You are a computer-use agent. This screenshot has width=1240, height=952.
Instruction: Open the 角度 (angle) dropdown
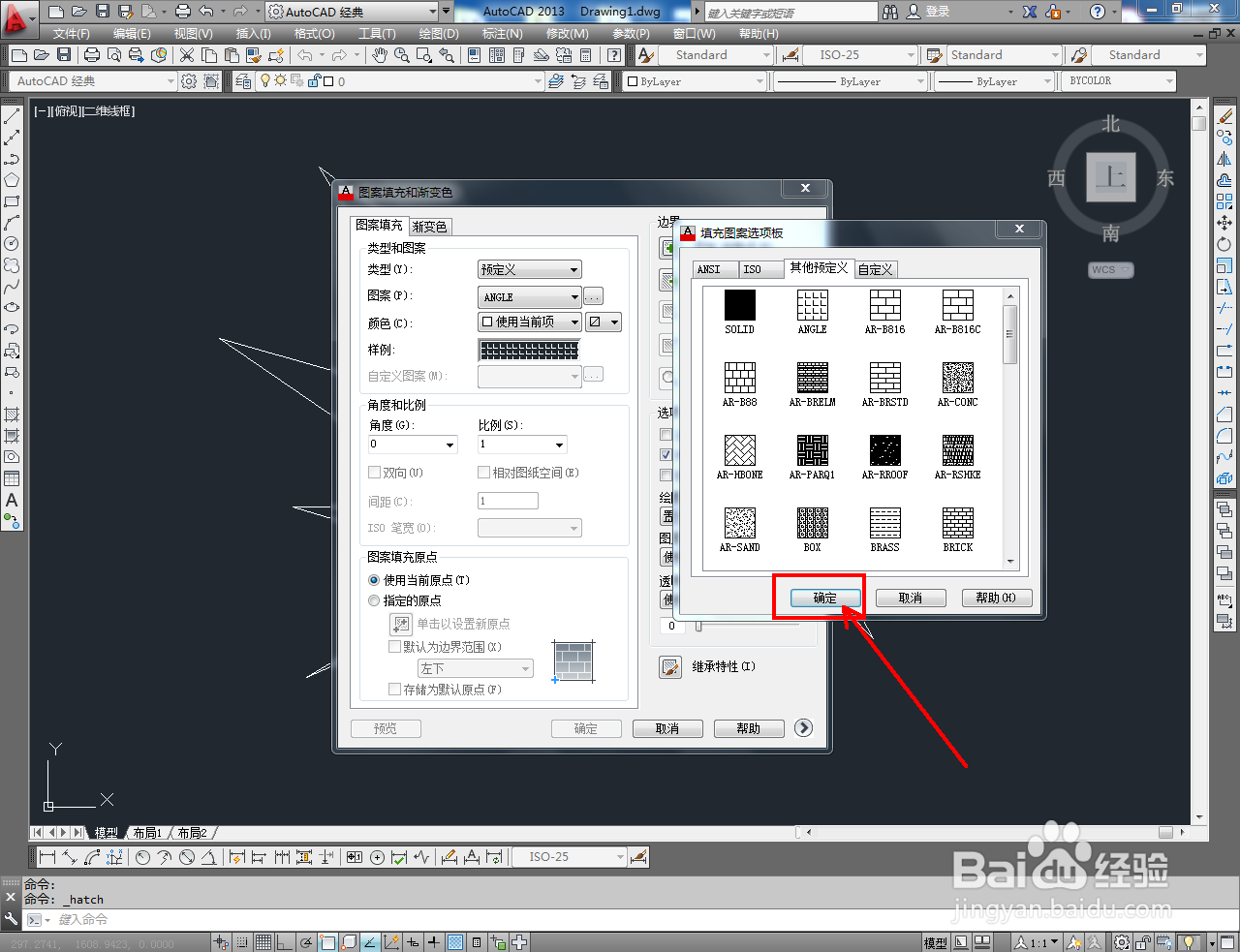click(413, 445)
